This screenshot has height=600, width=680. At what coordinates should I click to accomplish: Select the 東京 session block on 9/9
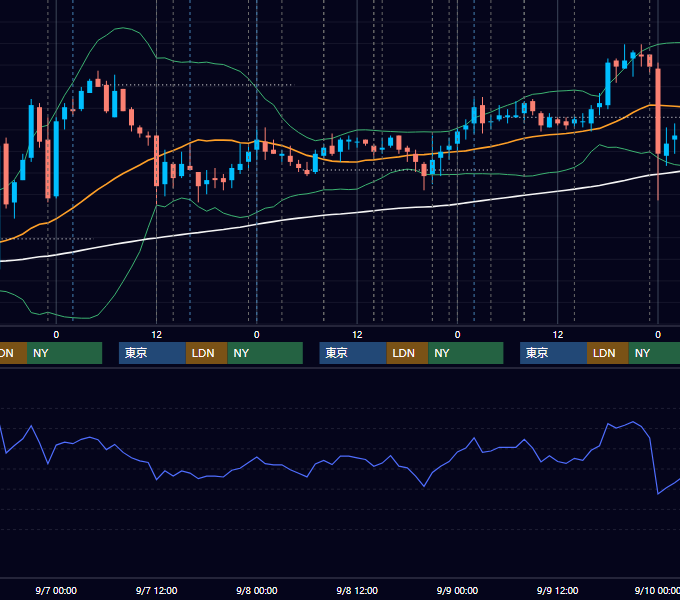point(553,353)
